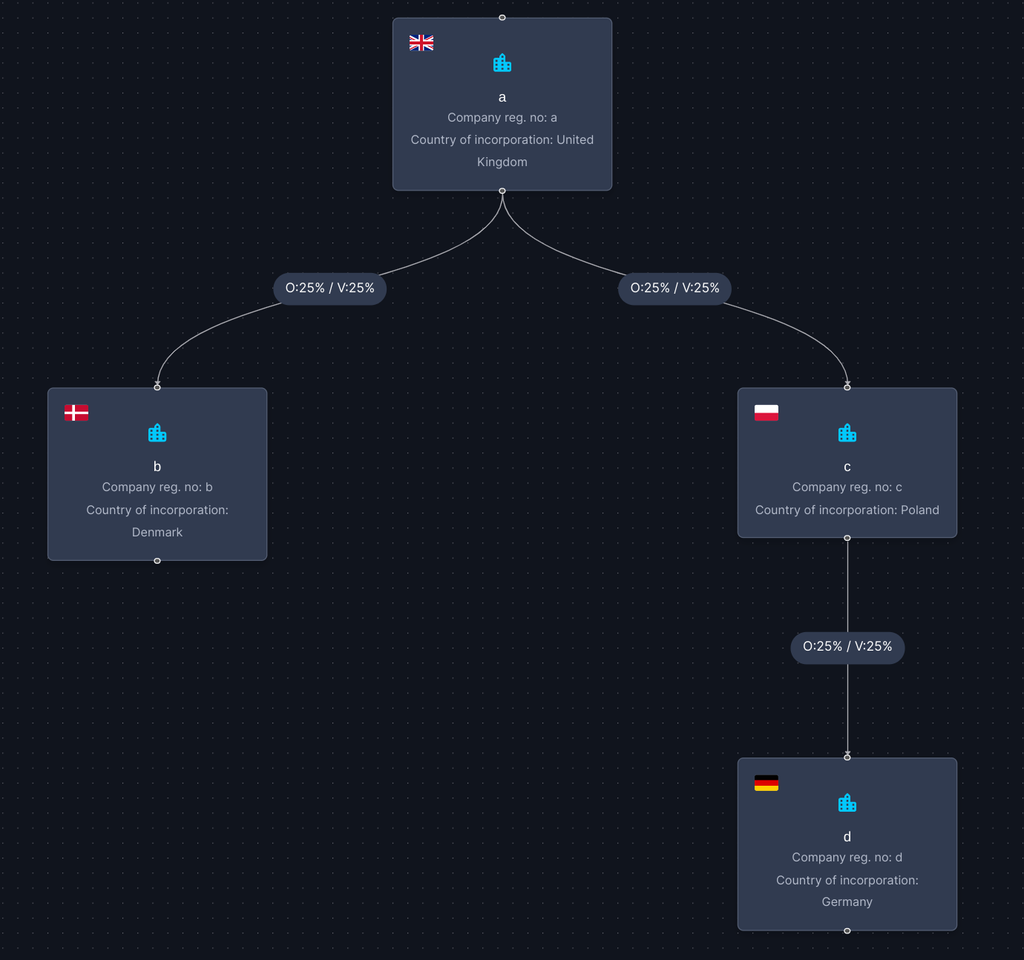Select the ownership label between c and d
The width and height of the screenshot is (1024, 960).
[x=847, y=647]
